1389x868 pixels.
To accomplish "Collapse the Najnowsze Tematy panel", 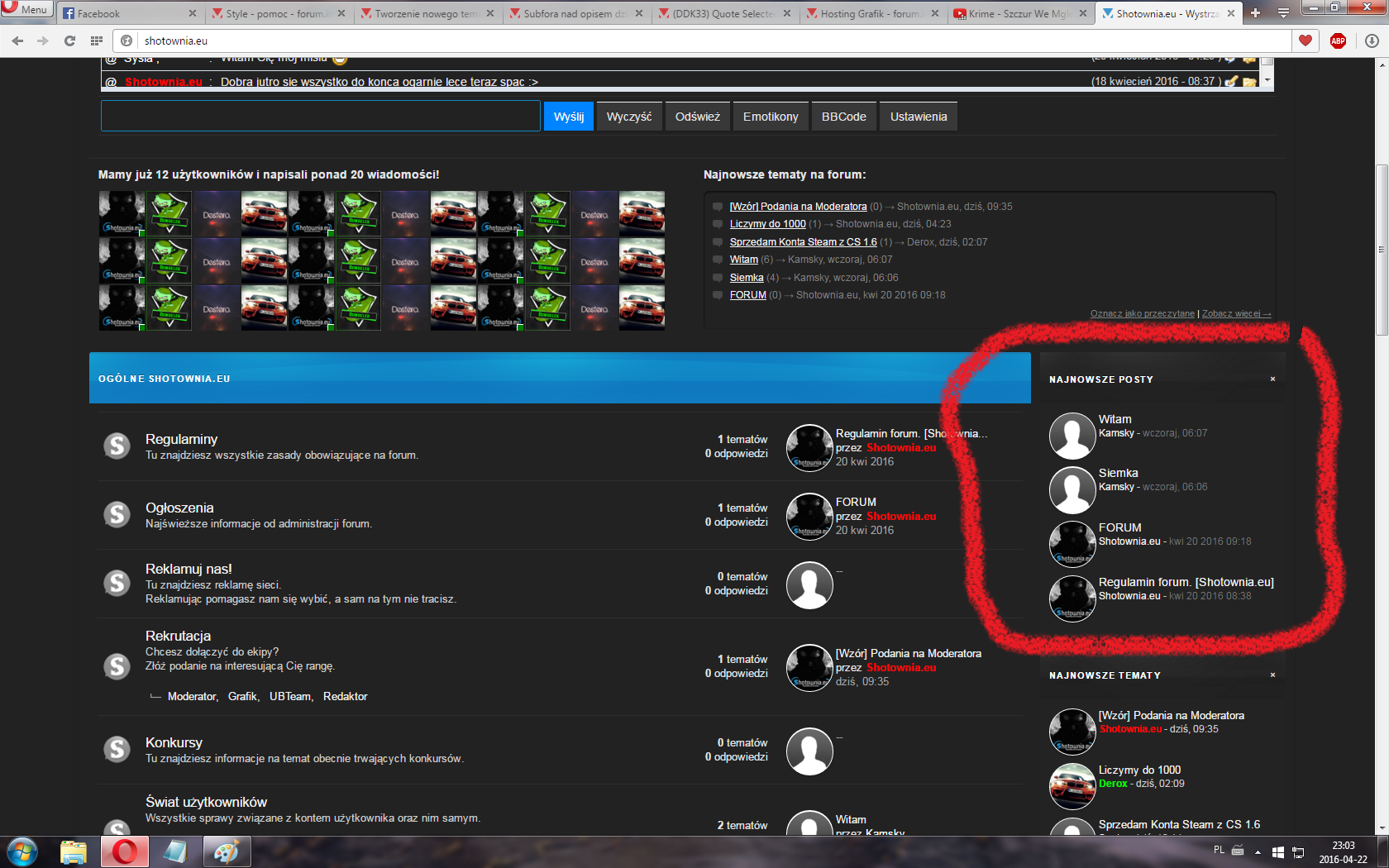I will pos(1272,675).
